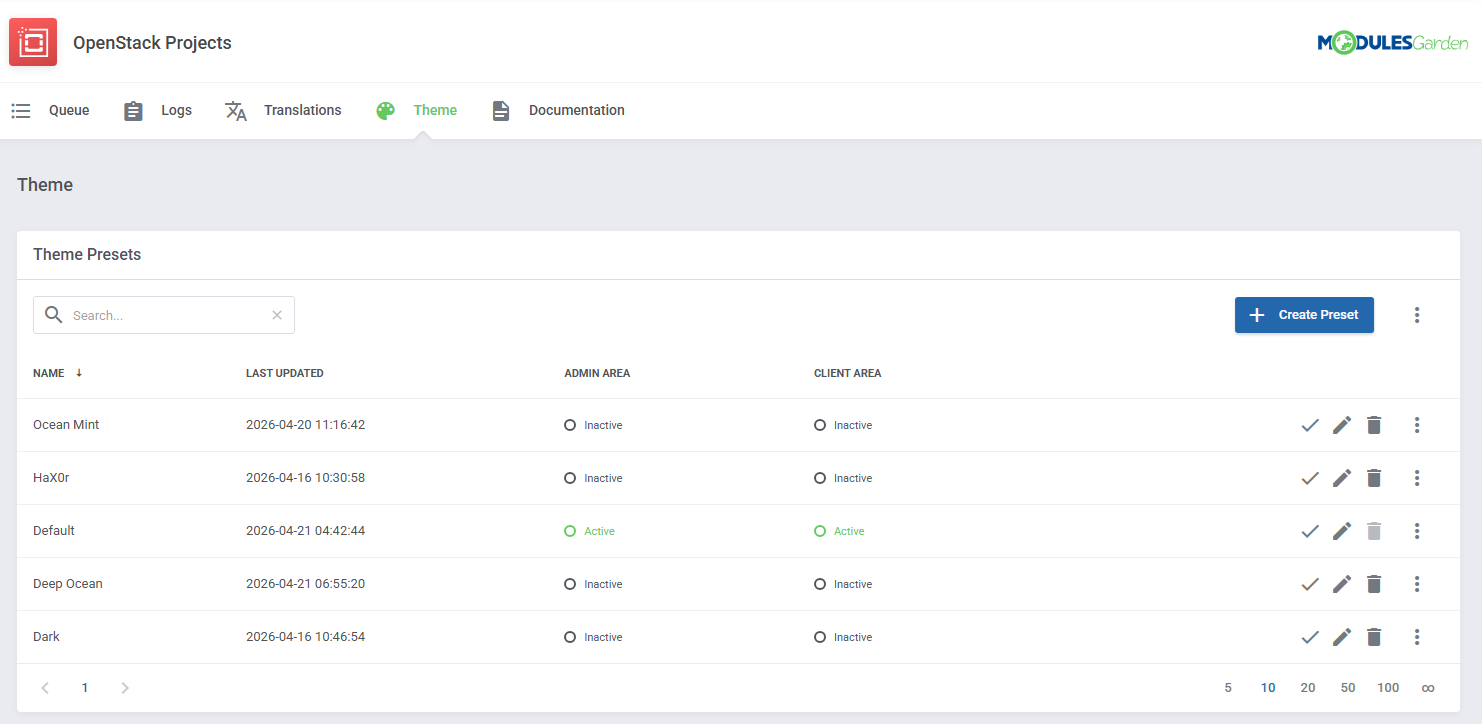The width and height of the screenshot is (1482, 724).
Task: Click the Translations language icon
Action: click(236, 111)
